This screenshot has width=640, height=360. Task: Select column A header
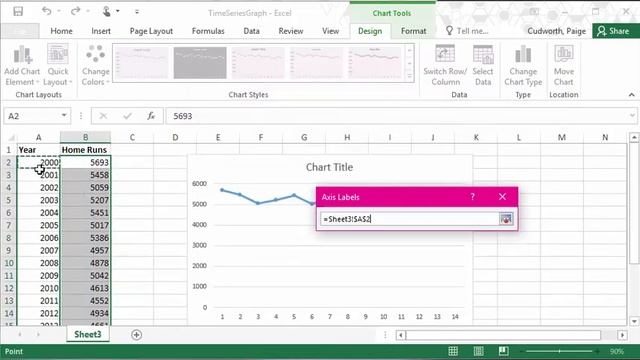[38, 137]
